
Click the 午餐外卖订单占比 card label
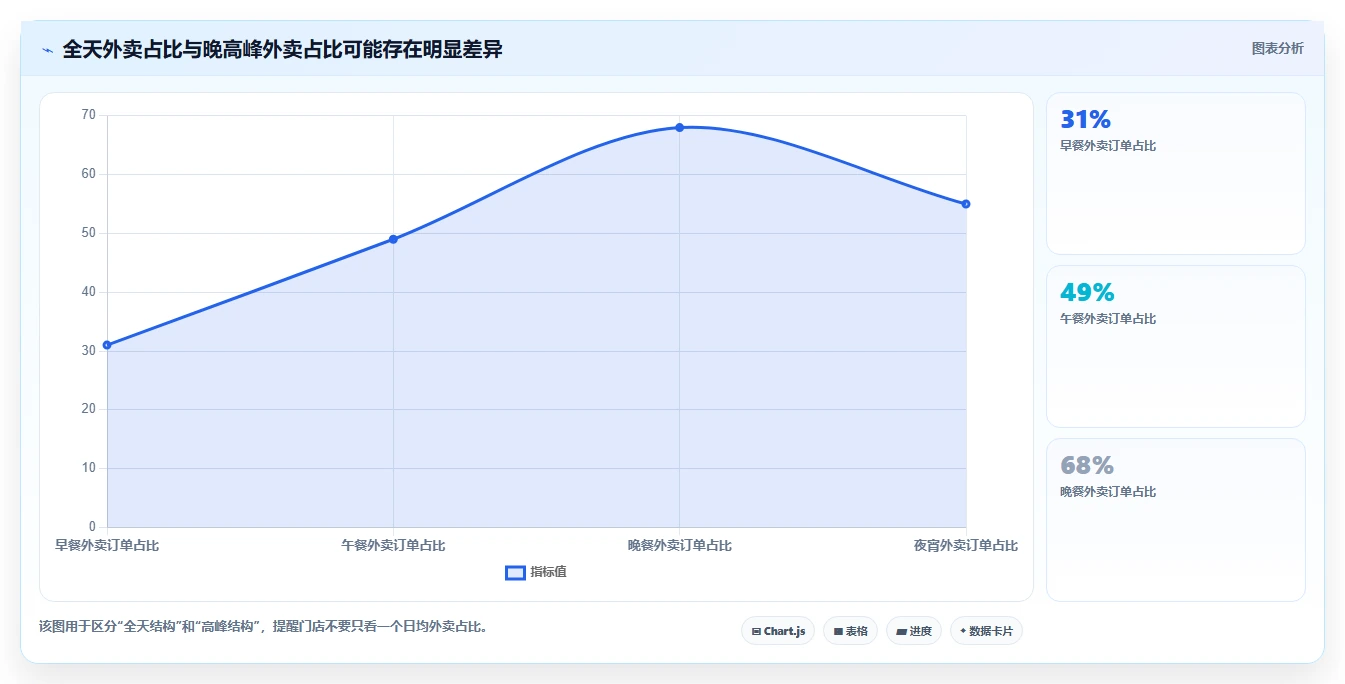pos(1108,319)
